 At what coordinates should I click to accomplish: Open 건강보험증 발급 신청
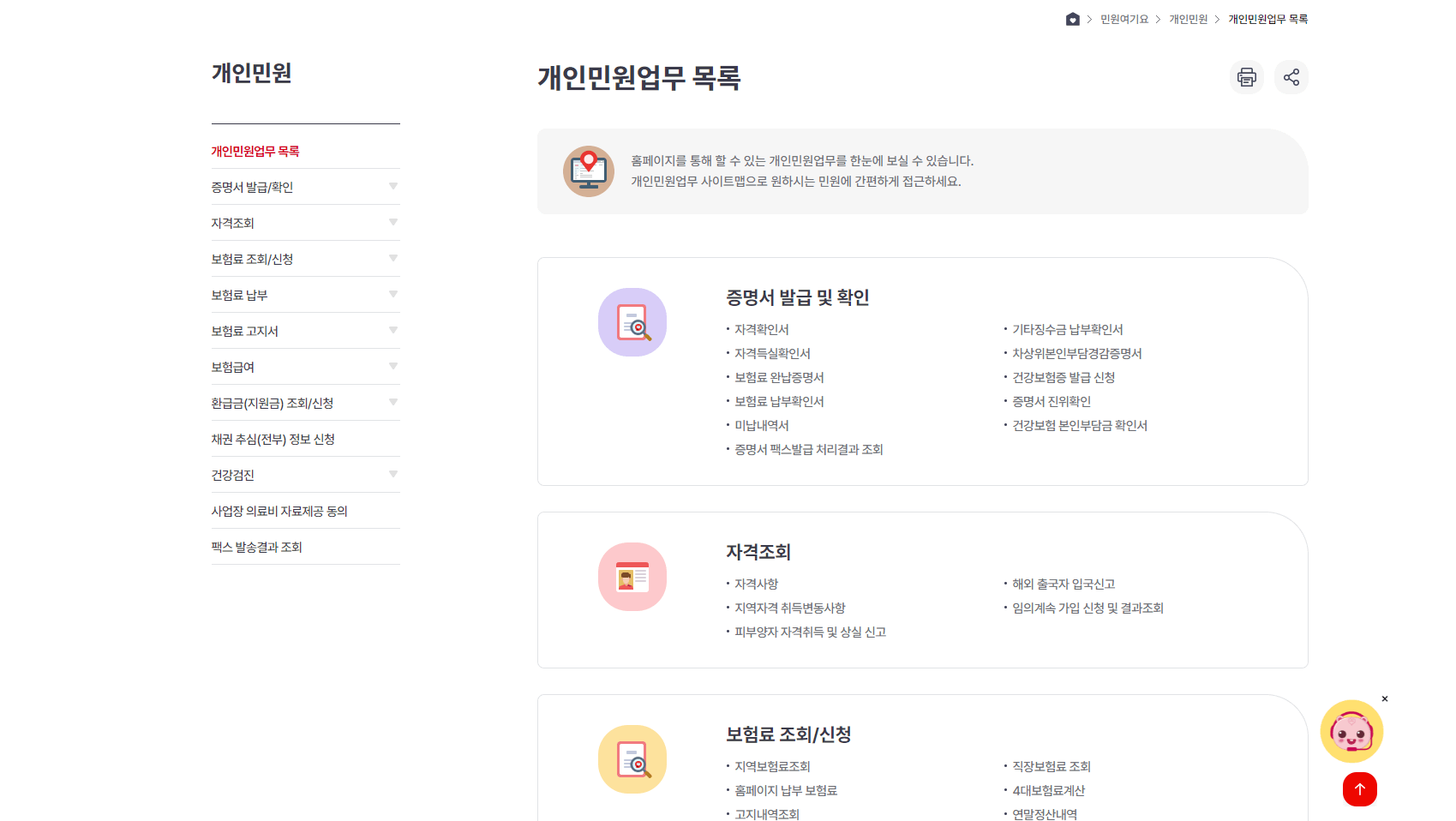[1063, 377]
